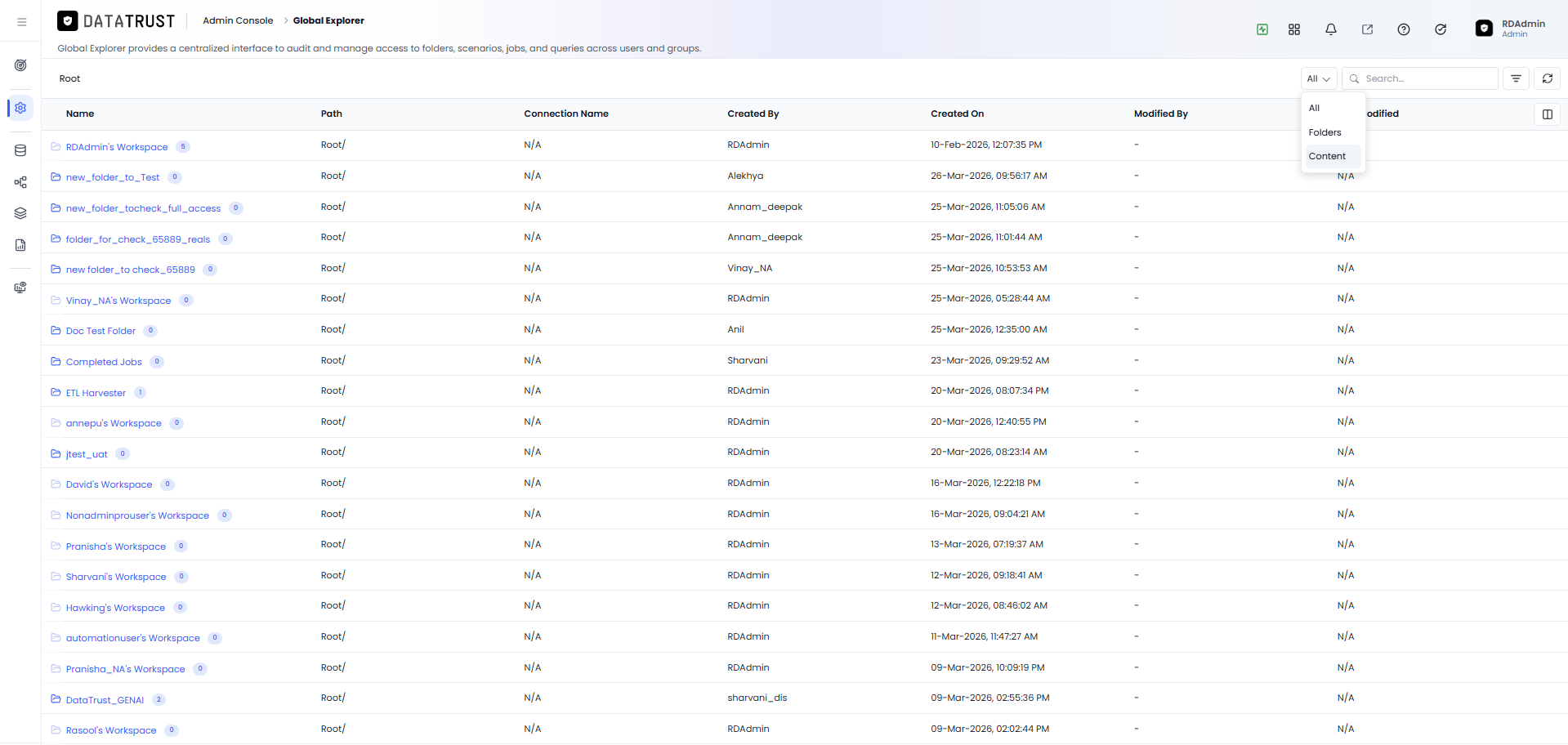Click the refresh icon beside filter button

[1547, 78]
